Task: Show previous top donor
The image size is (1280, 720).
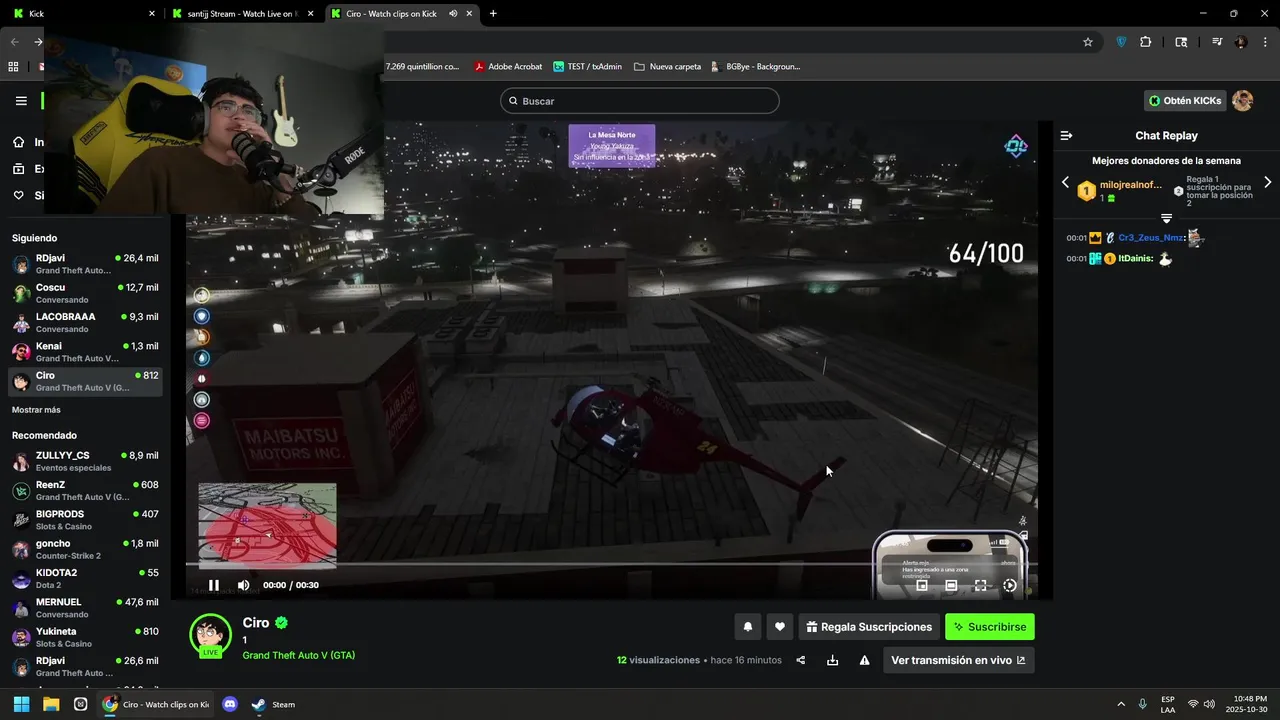Action: (x=1065, y=183)
